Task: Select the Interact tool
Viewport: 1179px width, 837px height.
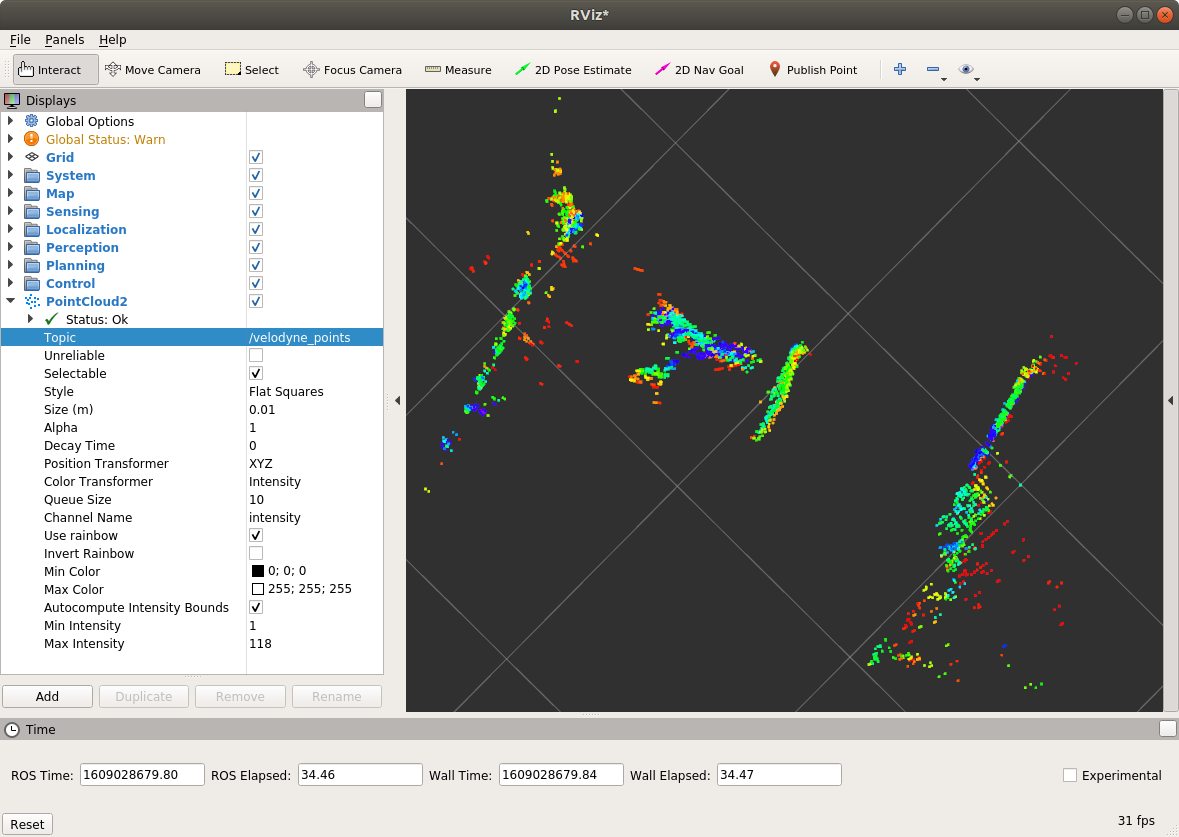Action: click(55, 69)
